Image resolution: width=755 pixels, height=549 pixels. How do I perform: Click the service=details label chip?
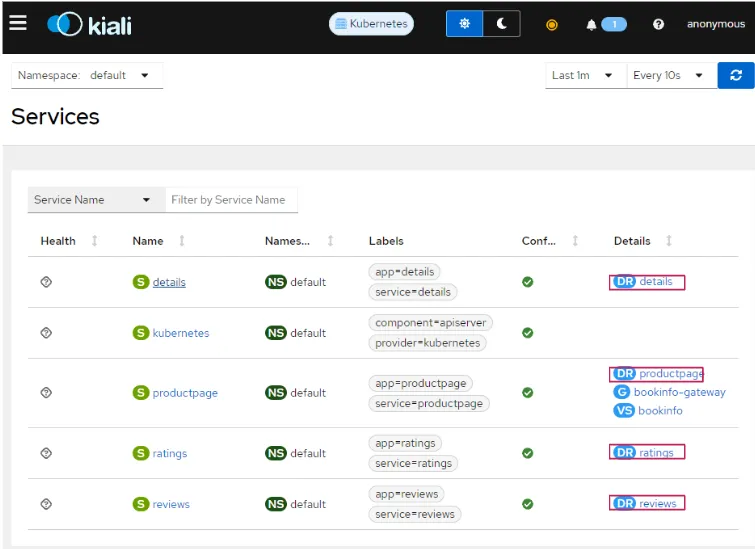point(413,292)
